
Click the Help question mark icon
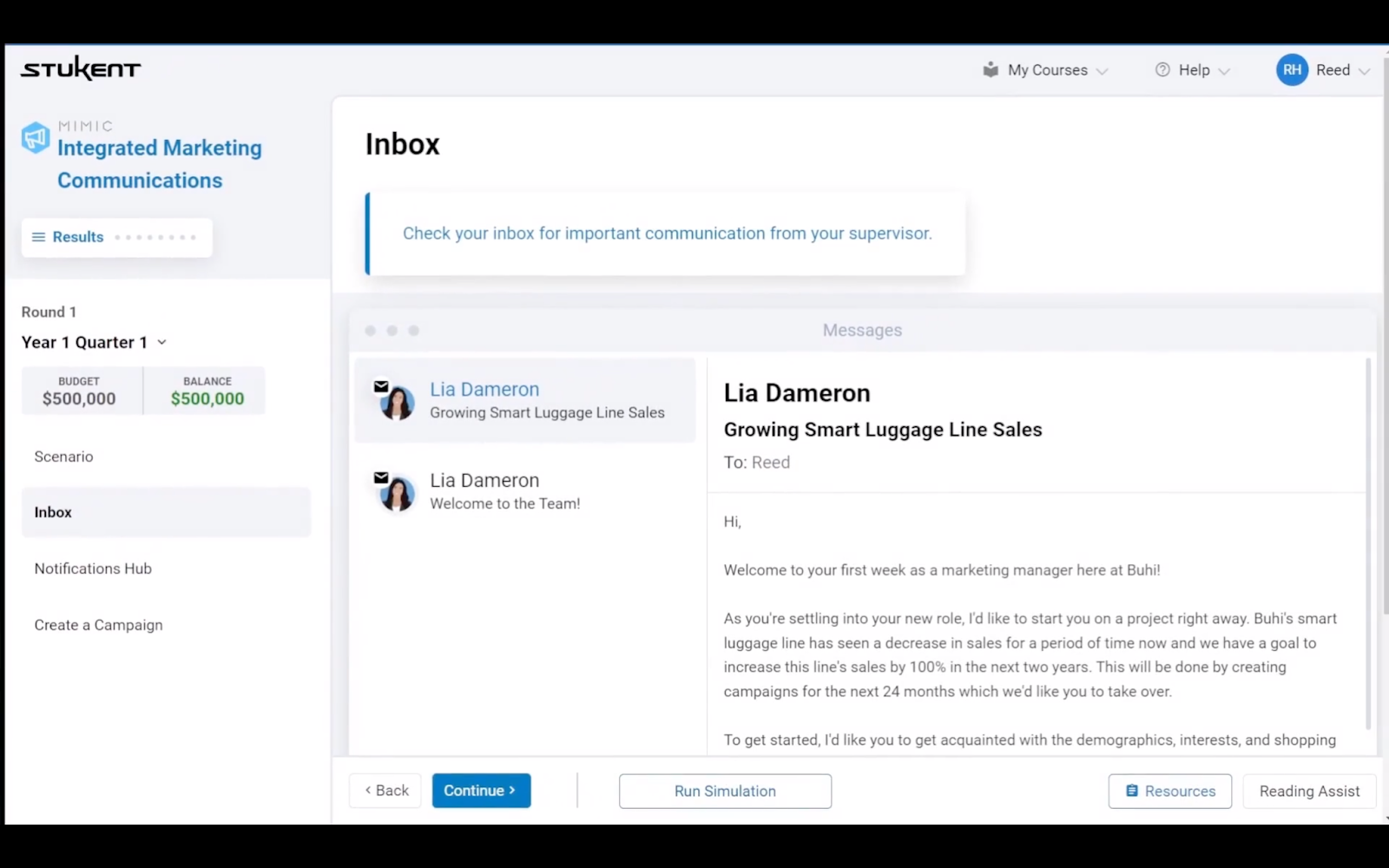coord(1162,69)
